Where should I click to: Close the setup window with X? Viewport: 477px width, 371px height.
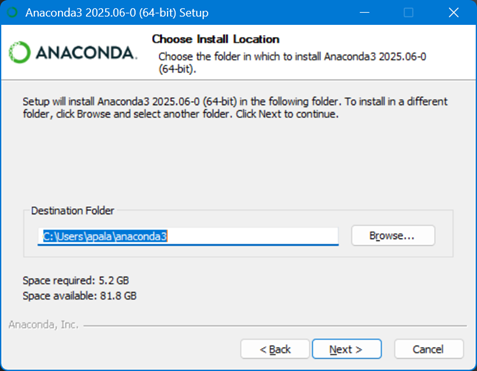[x=453, y=13]
